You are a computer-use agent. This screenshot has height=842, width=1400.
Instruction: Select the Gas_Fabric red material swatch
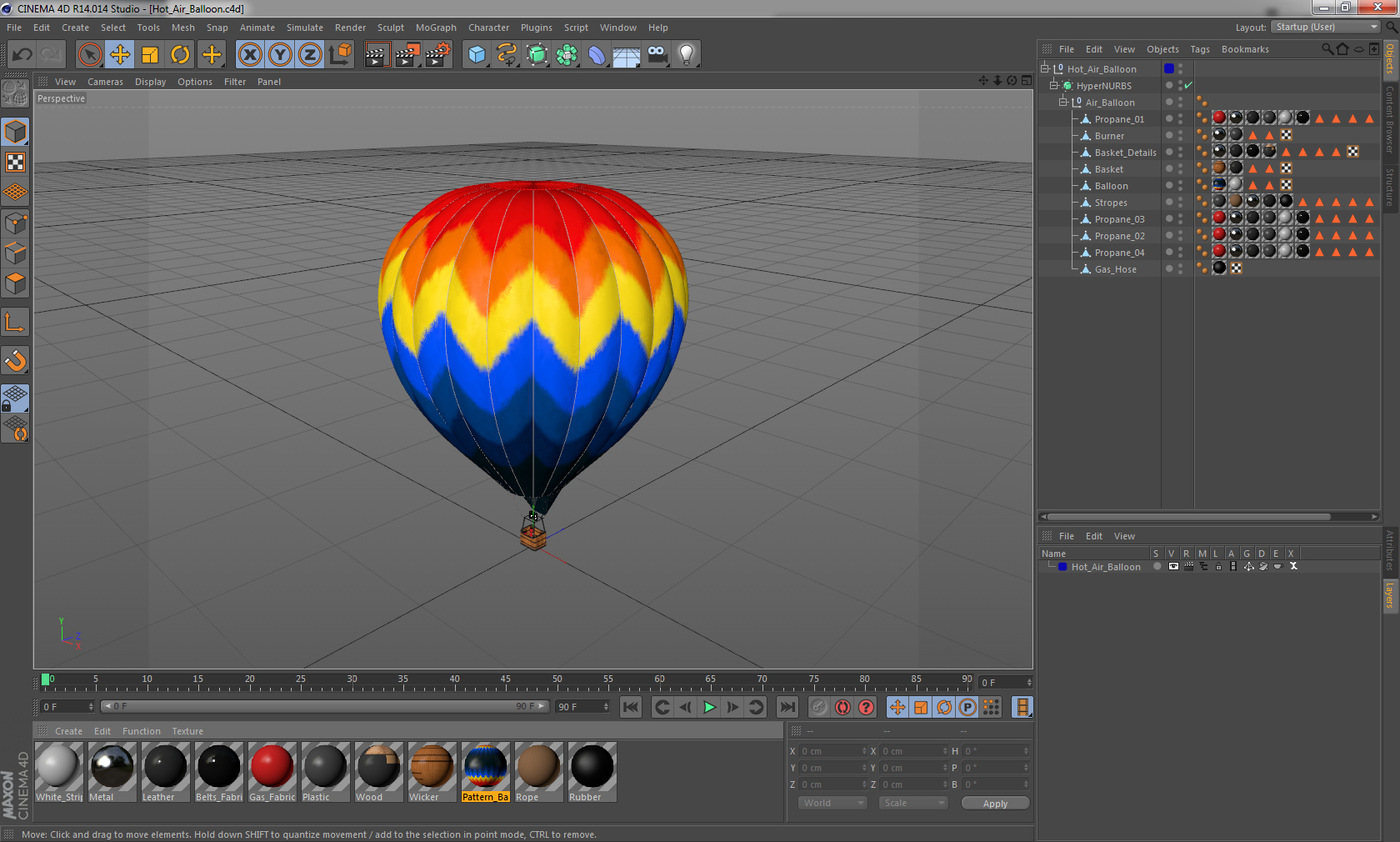[x=272, y=767]
